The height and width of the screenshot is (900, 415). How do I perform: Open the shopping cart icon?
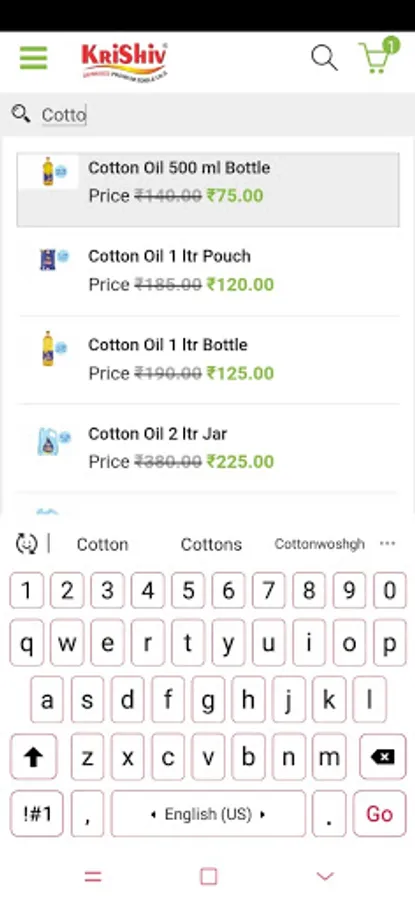[x=379, y=56]
